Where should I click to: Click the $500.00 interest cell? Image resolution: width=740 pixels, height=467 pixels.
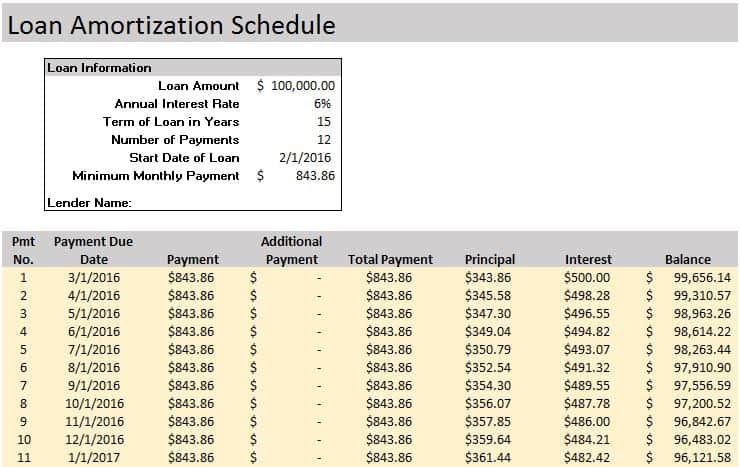pos(587,277)
